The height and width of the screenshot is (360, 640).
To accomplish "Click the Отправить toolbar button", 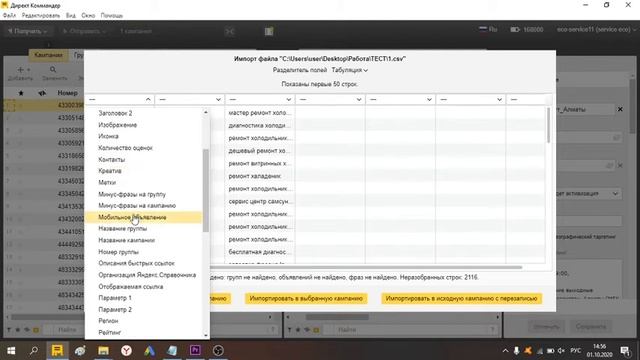I will point(84,31).
